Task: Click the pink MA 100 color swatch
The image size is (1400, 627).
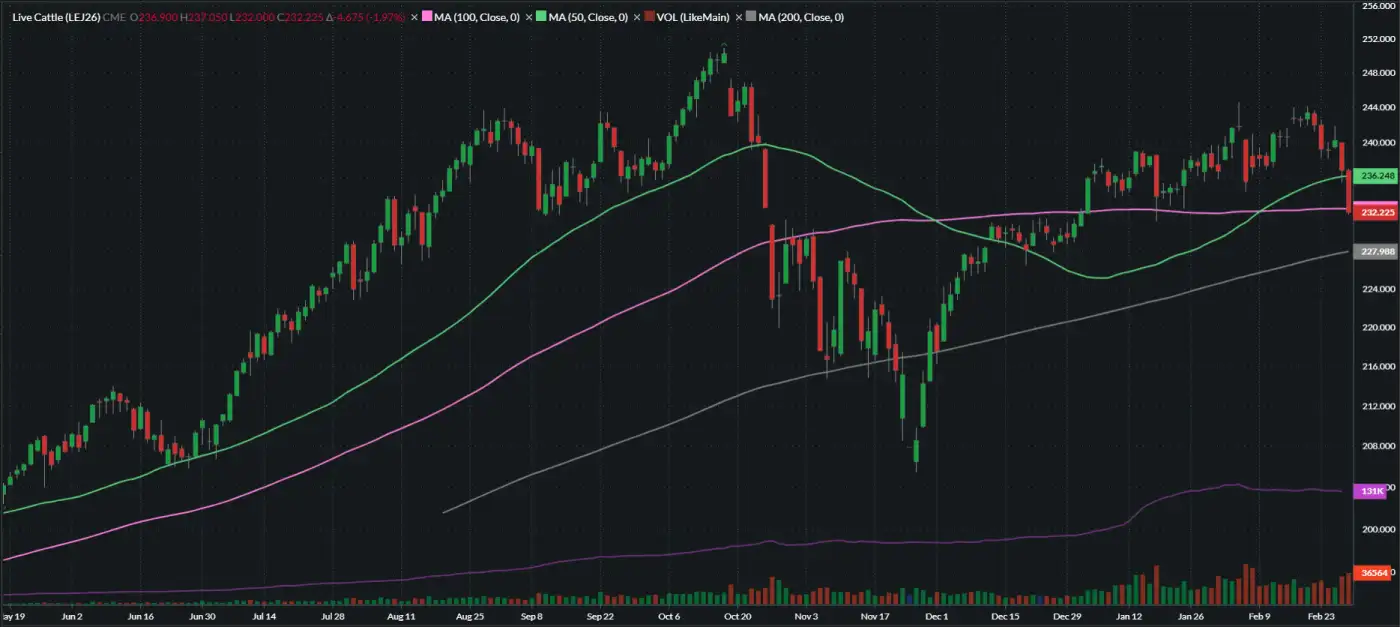Action: tap(426, 18)
